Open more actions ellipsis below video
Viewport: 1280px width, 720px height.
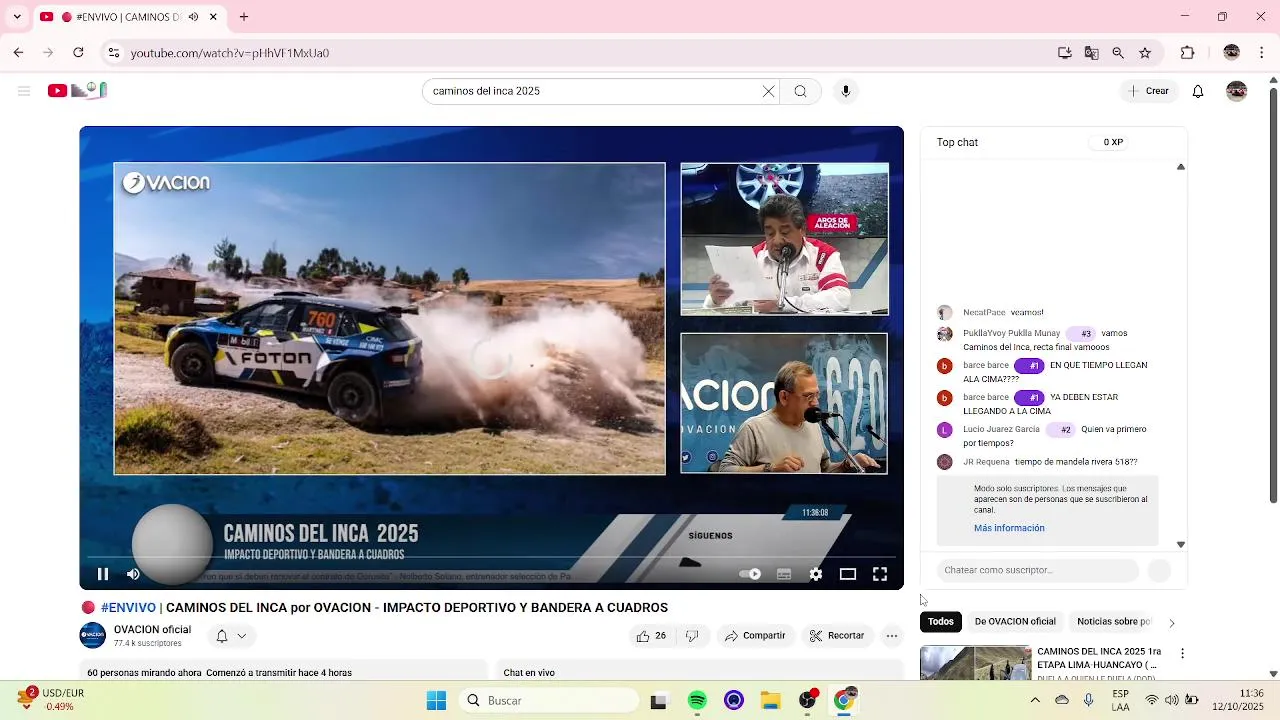coord(892,636)
